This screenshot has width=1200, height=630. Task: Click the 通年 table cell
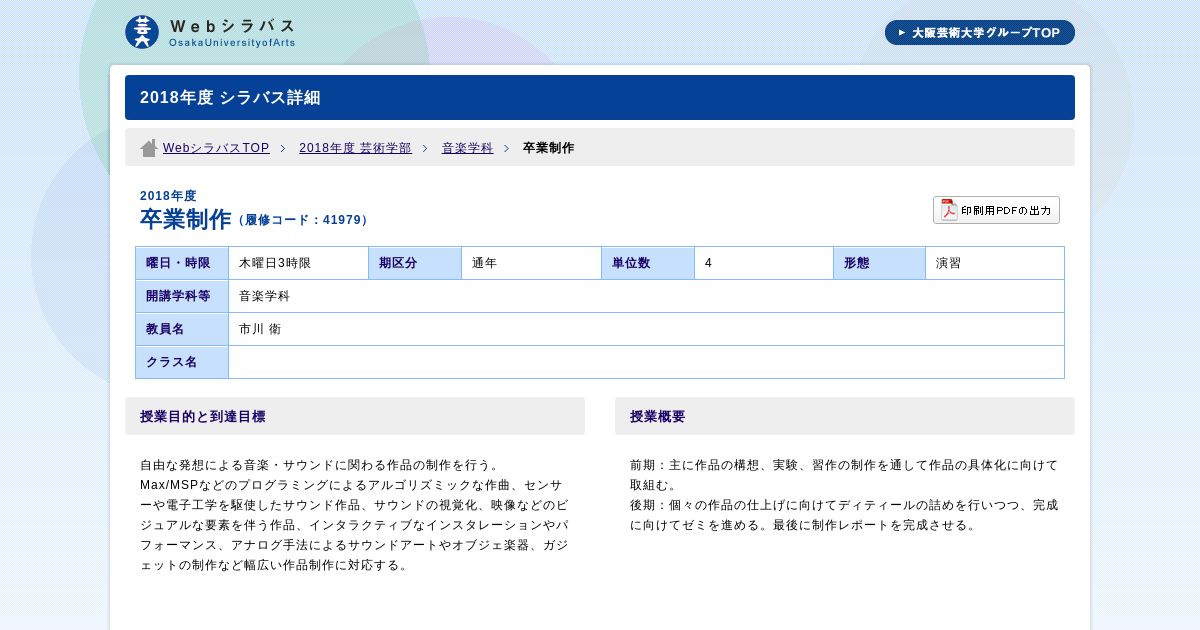point(532,263)
